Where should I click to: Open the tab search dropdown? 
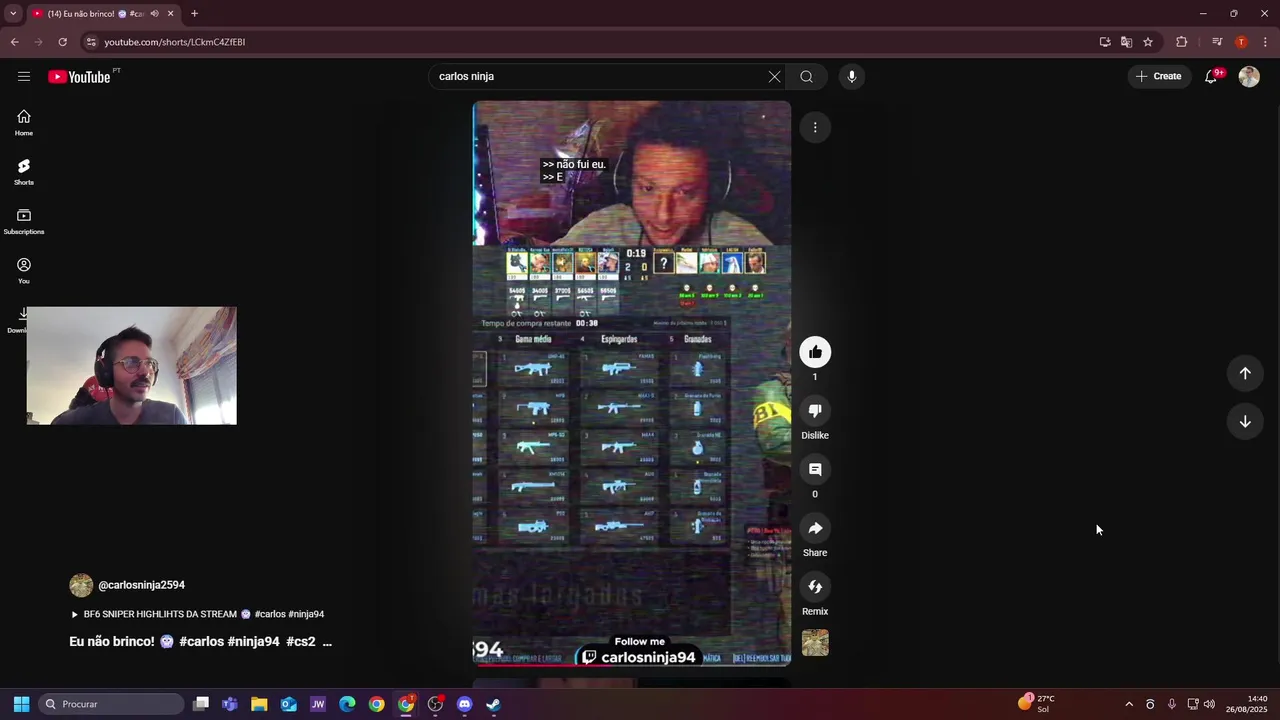[x=13, y=14]
